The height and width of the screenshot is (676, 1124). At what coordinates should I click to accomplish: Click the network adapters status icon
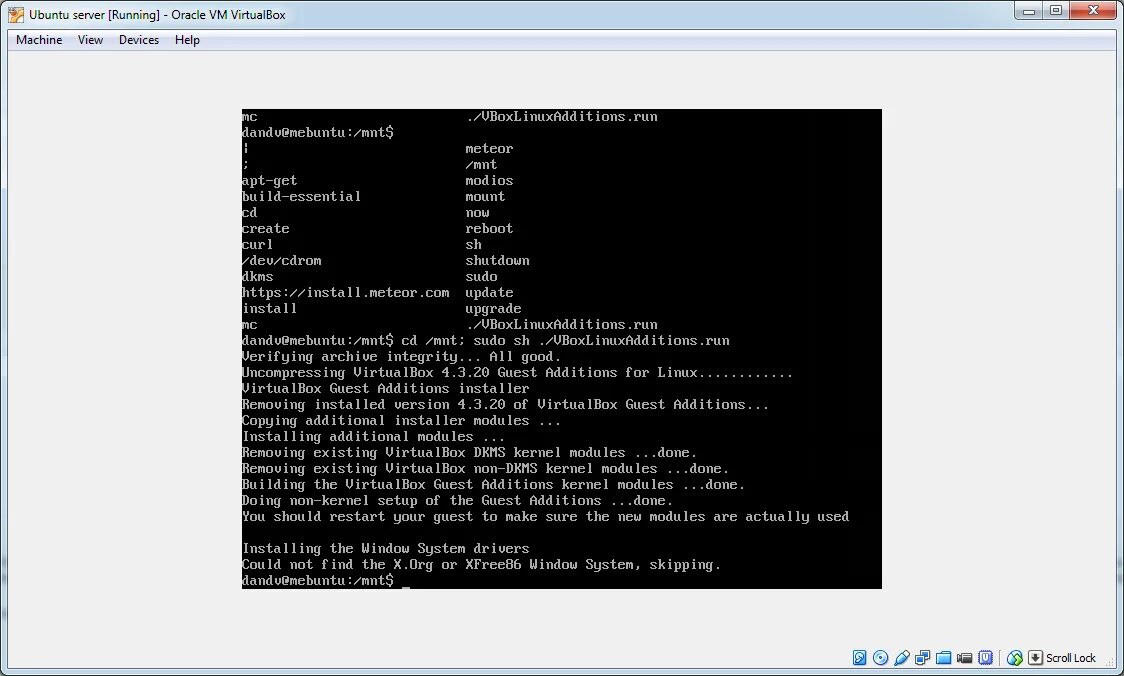(923, 657)
